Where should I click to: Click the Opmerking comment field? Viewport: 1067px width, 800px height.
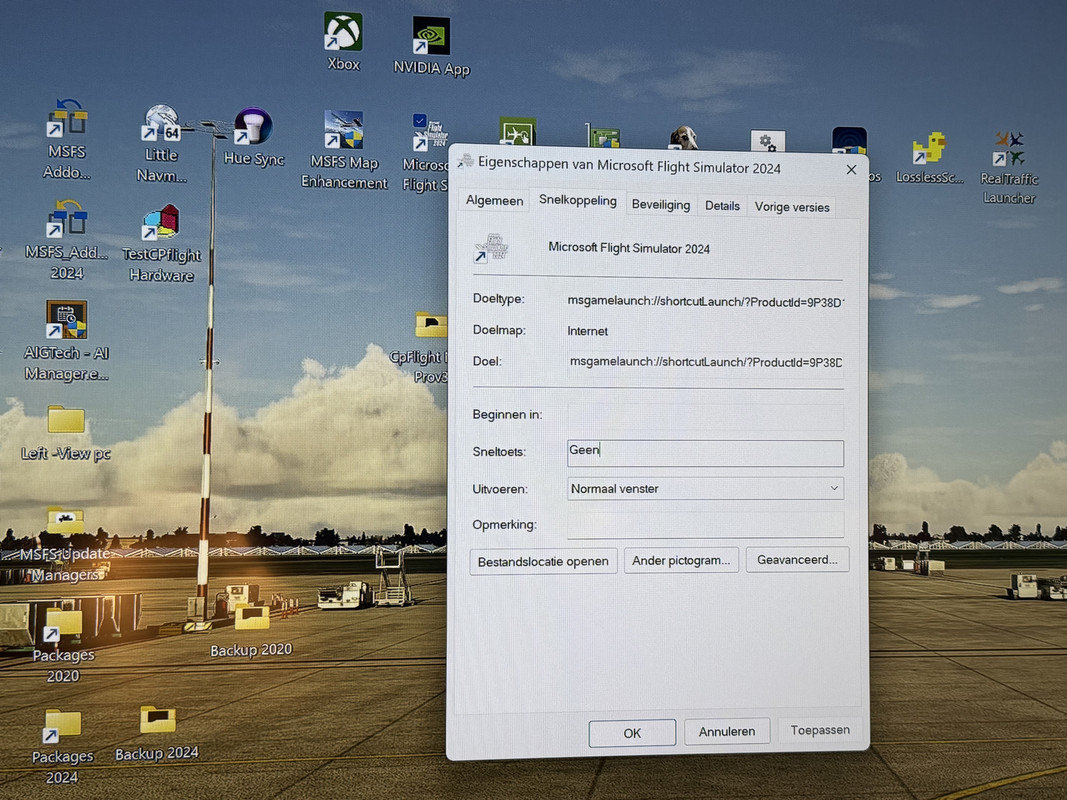pyautogui.click(x=706, y=524)
